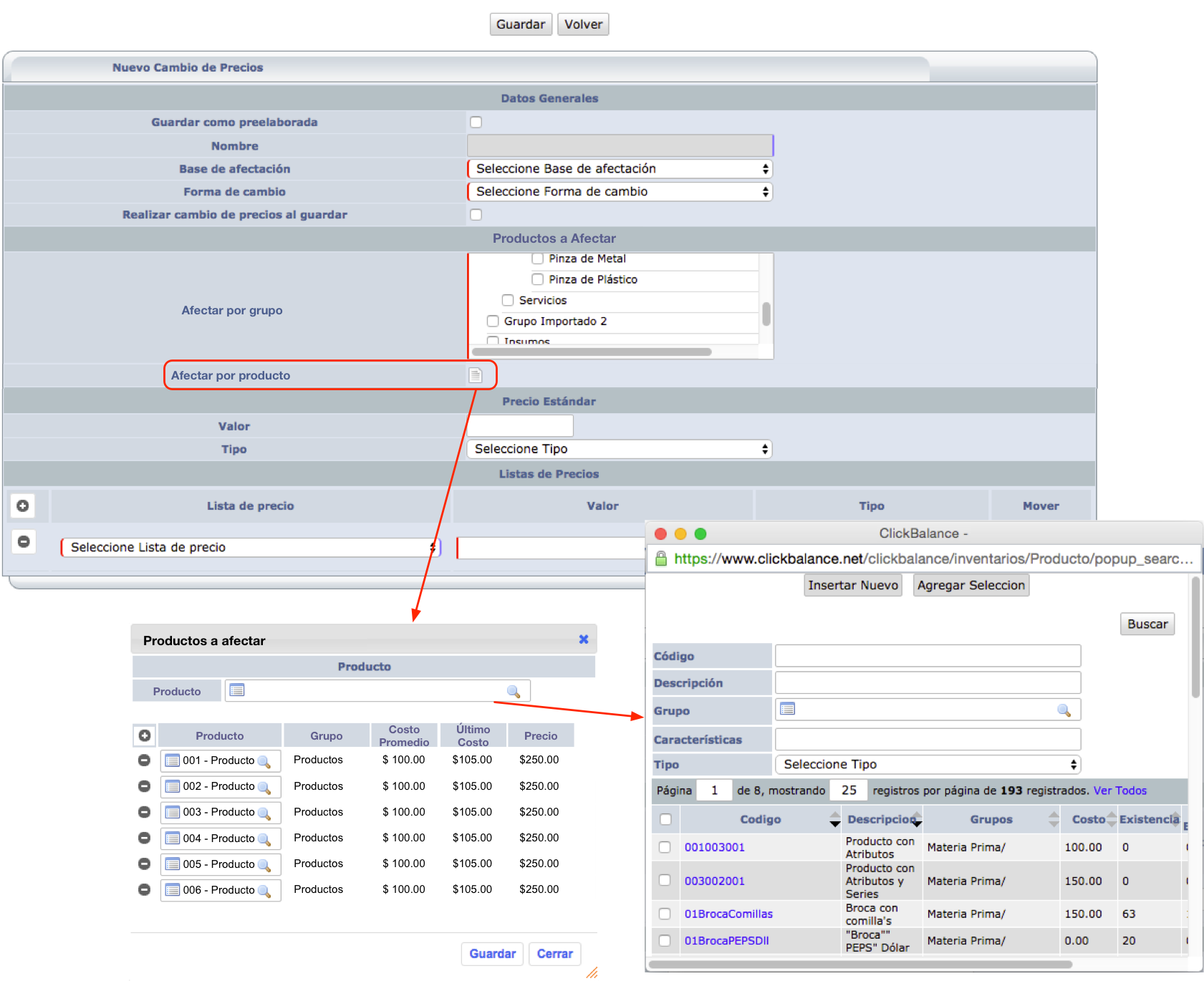The image size is (1204, 981).
Task: Toggle the select-all checkbox in the results header
Action: (665, 819)
